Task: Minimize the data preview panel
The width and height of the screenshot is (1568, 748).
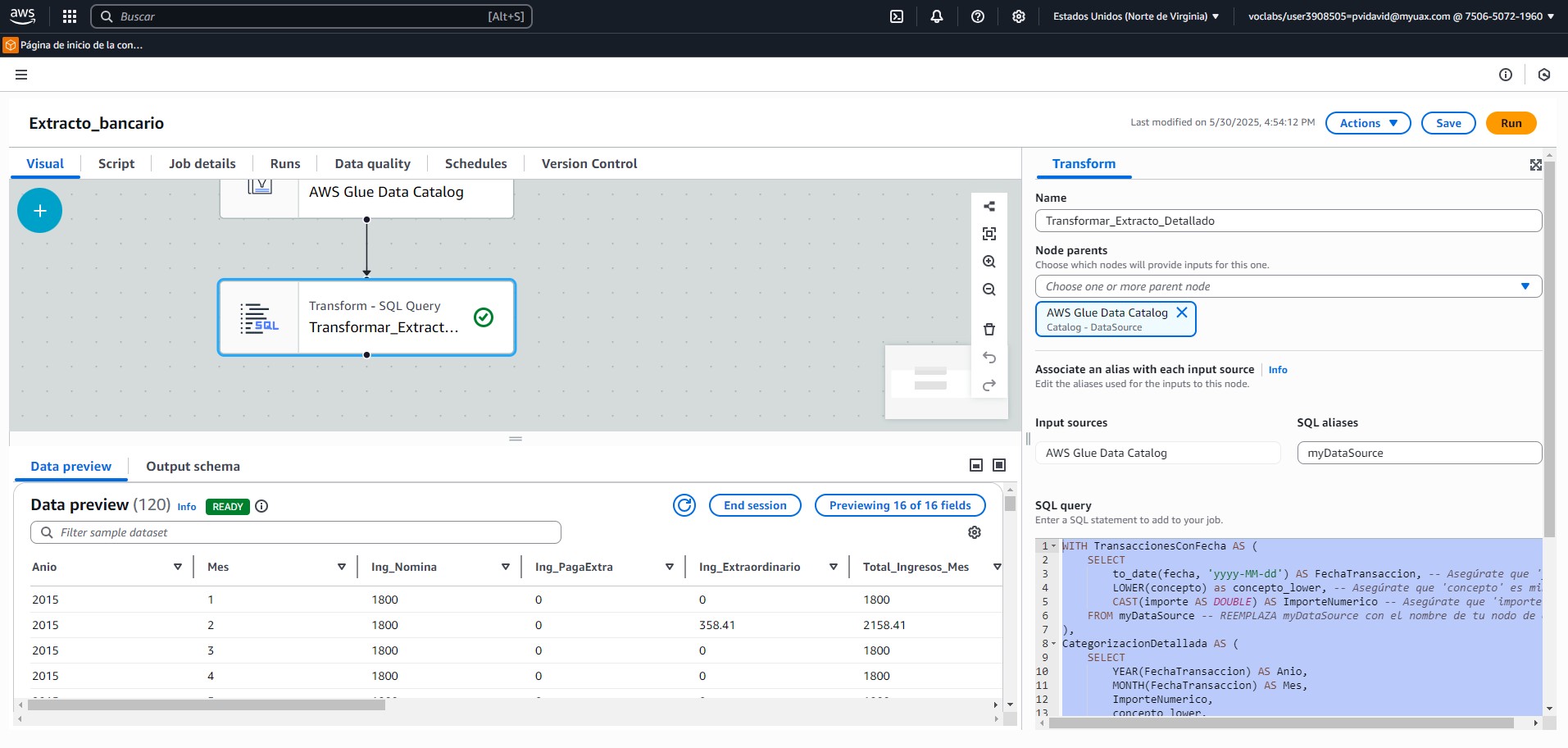Action: tap(976, 465)
